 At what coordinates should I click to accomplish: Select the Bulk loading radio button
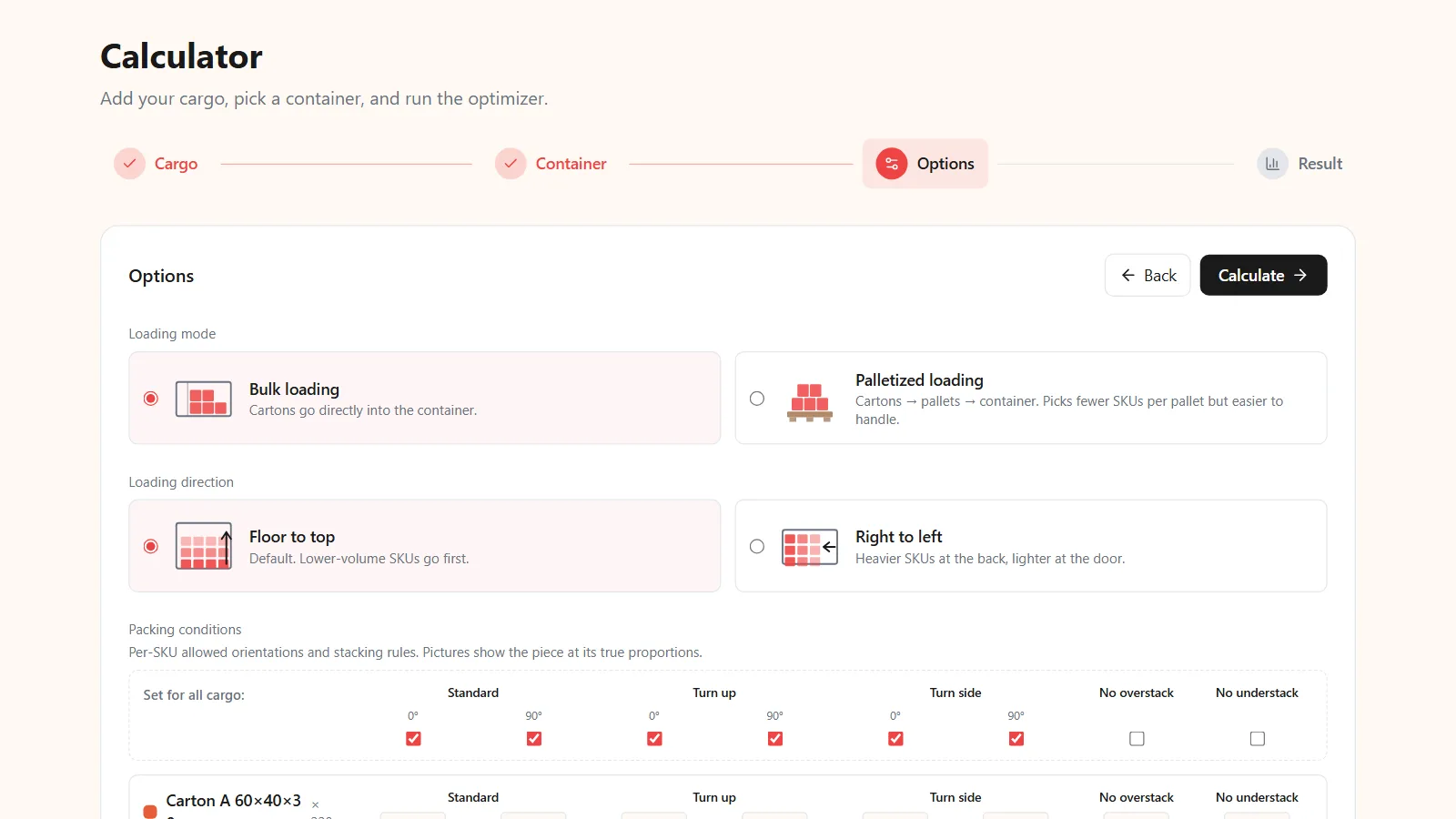point(151,399)
